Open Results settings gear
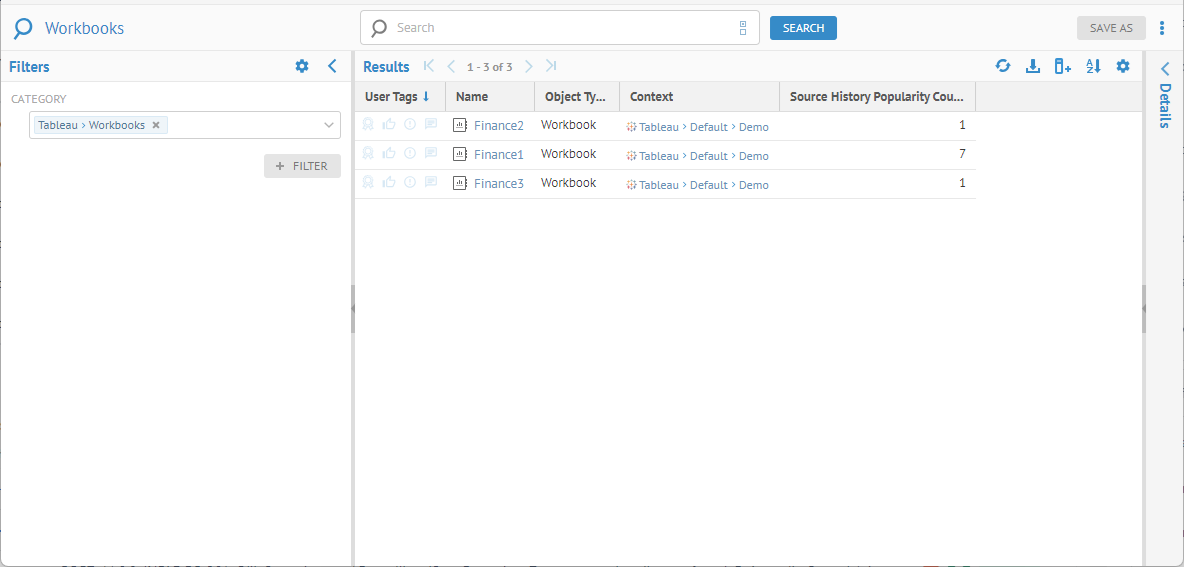 (1123, 66)
